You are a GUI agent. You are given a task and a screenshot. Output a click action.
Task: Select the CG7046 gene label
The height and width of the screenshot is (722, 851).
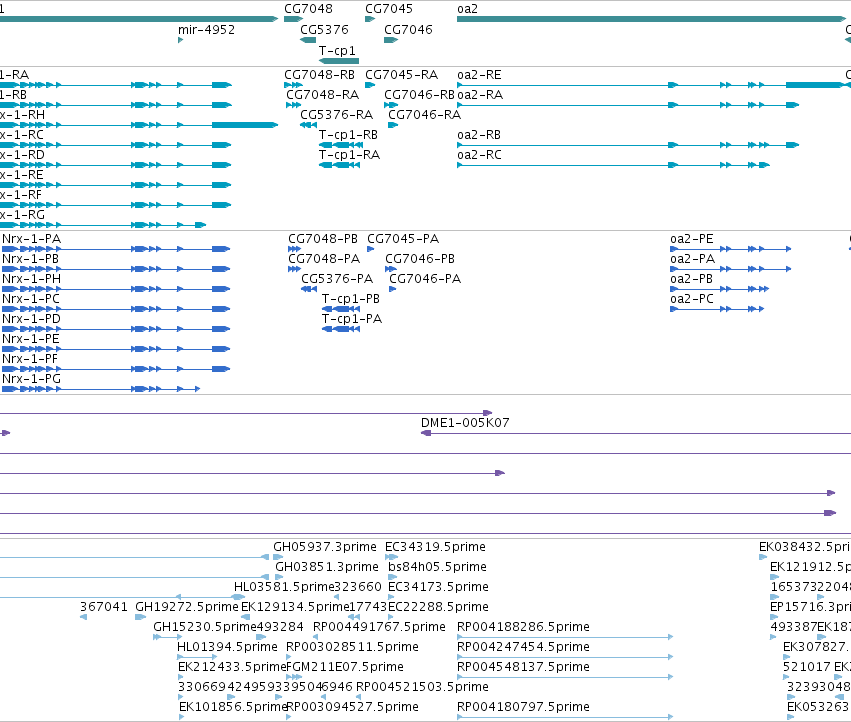click(408, 30)
